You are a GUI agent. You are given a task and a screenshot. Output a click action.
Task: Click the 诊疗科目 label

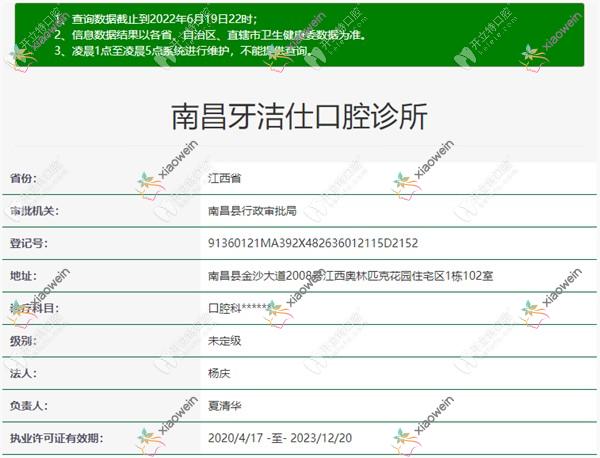tap(34, 308)
